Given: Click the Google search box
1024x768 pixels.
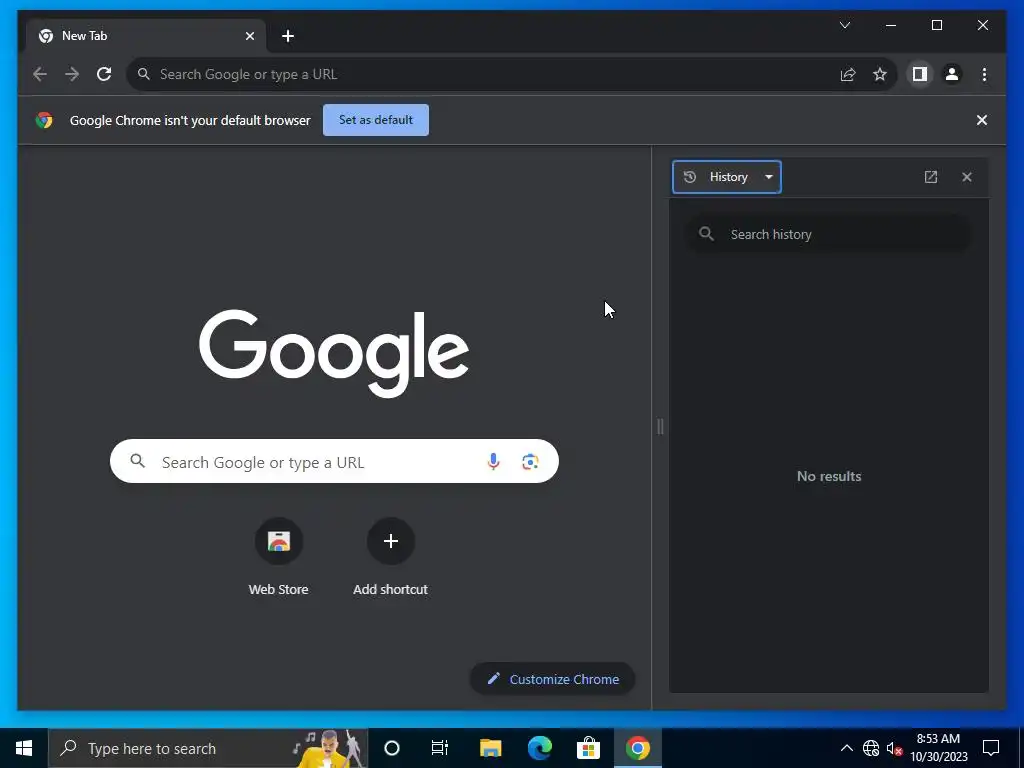Looking at the screenshot, I should coord(334,462).
